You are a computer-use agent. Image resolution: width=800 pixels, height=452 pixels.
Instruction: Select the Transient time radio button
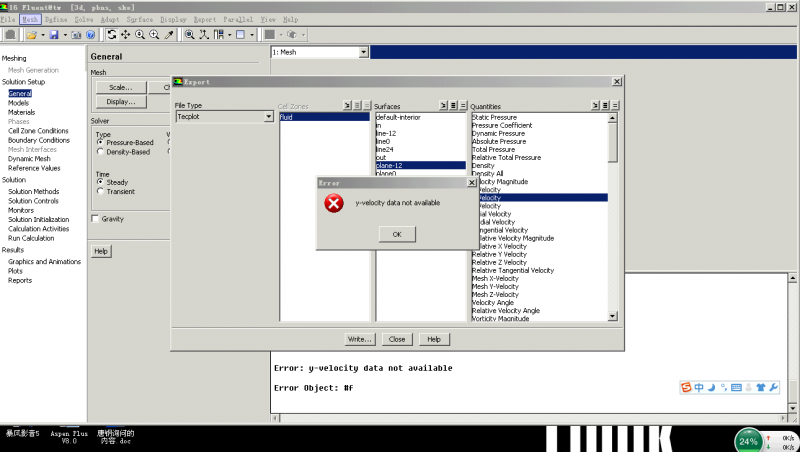[100, 191]
